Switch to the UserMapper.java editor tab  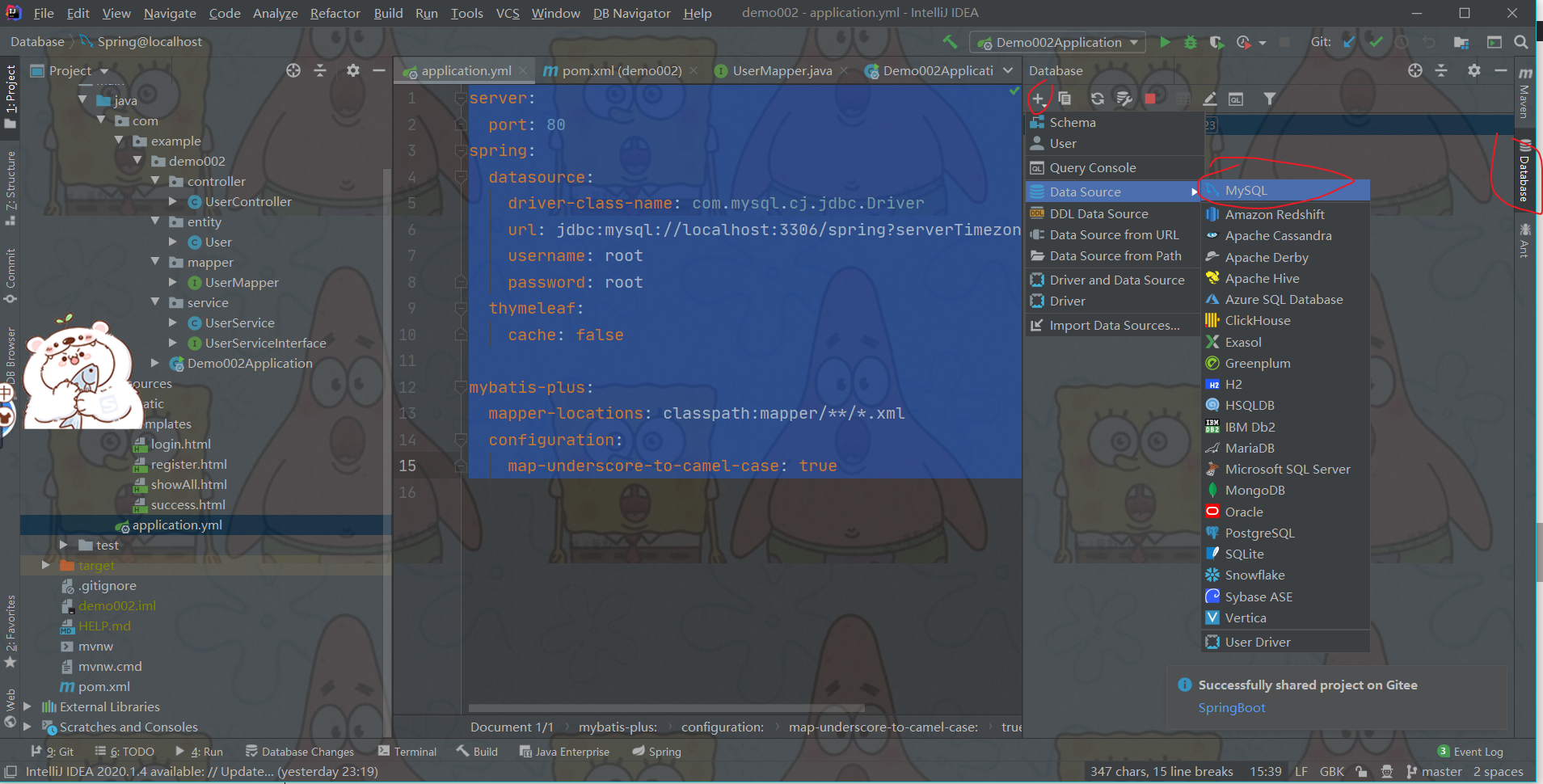point(782,70)
